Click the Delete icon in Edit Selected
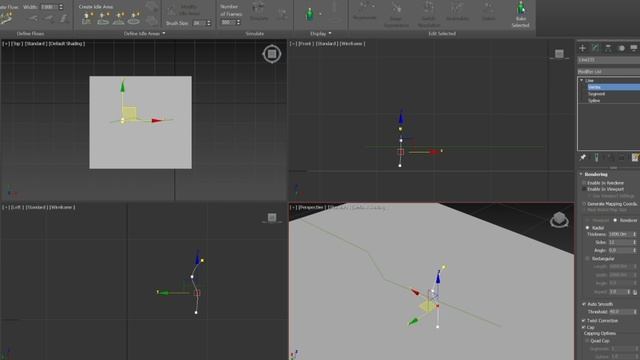The image size is (640, 360). tap(489, 8)
